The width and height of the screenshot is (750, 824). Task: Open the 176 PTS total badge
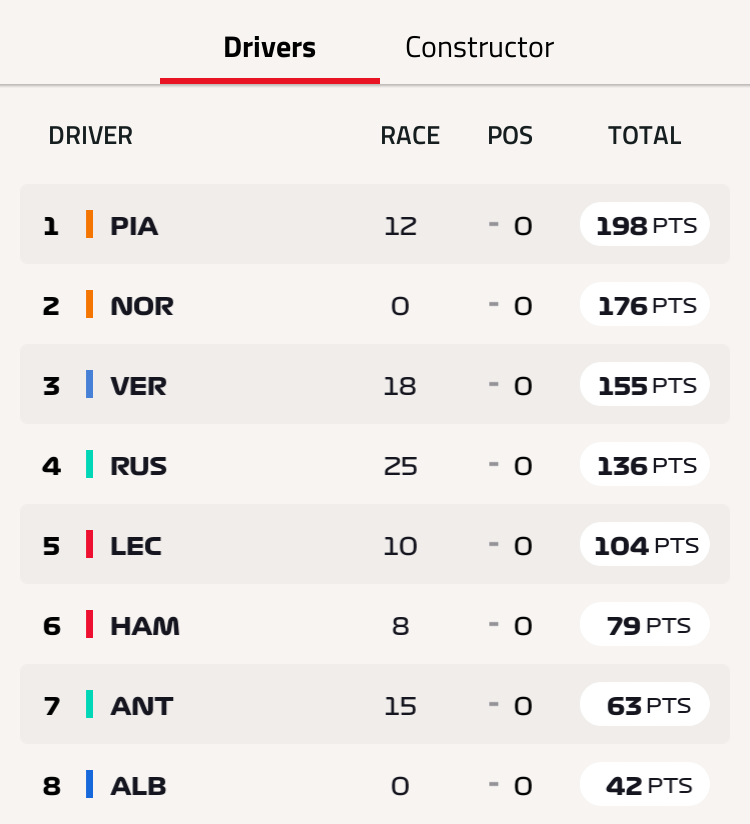pos(645,304)
